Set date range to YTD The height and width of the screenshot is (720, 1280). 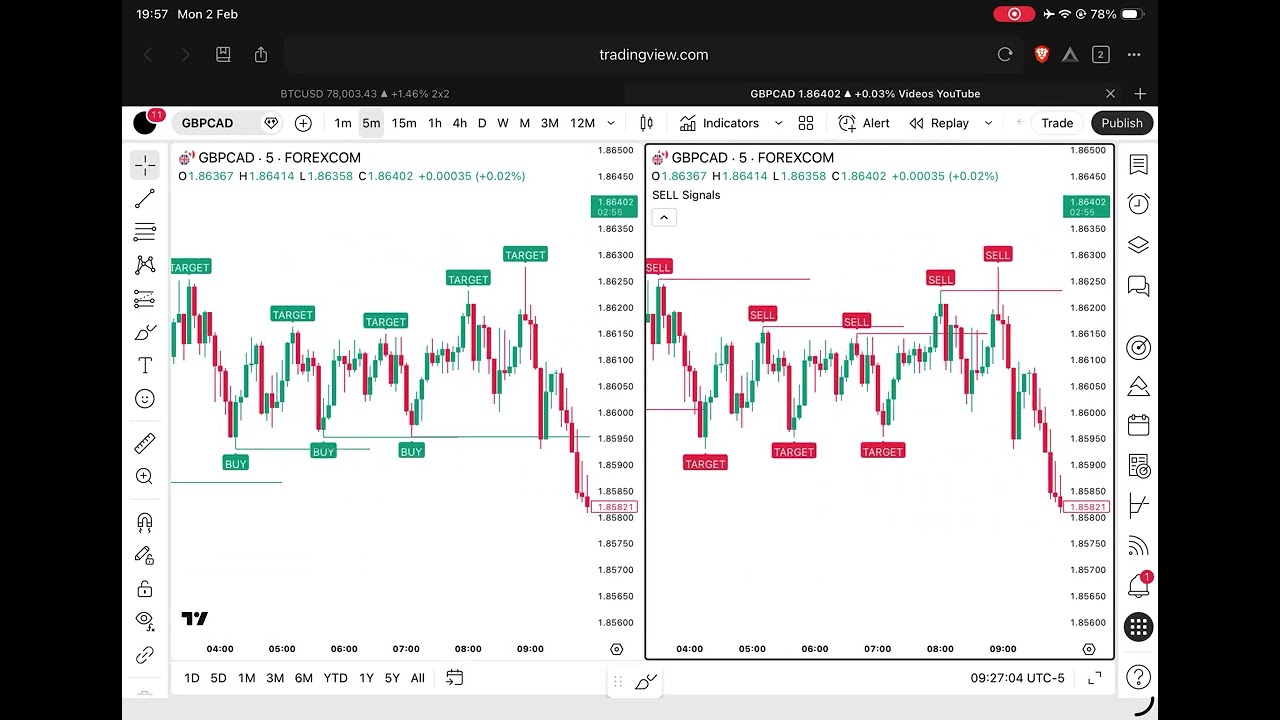(x=336, y=678)
